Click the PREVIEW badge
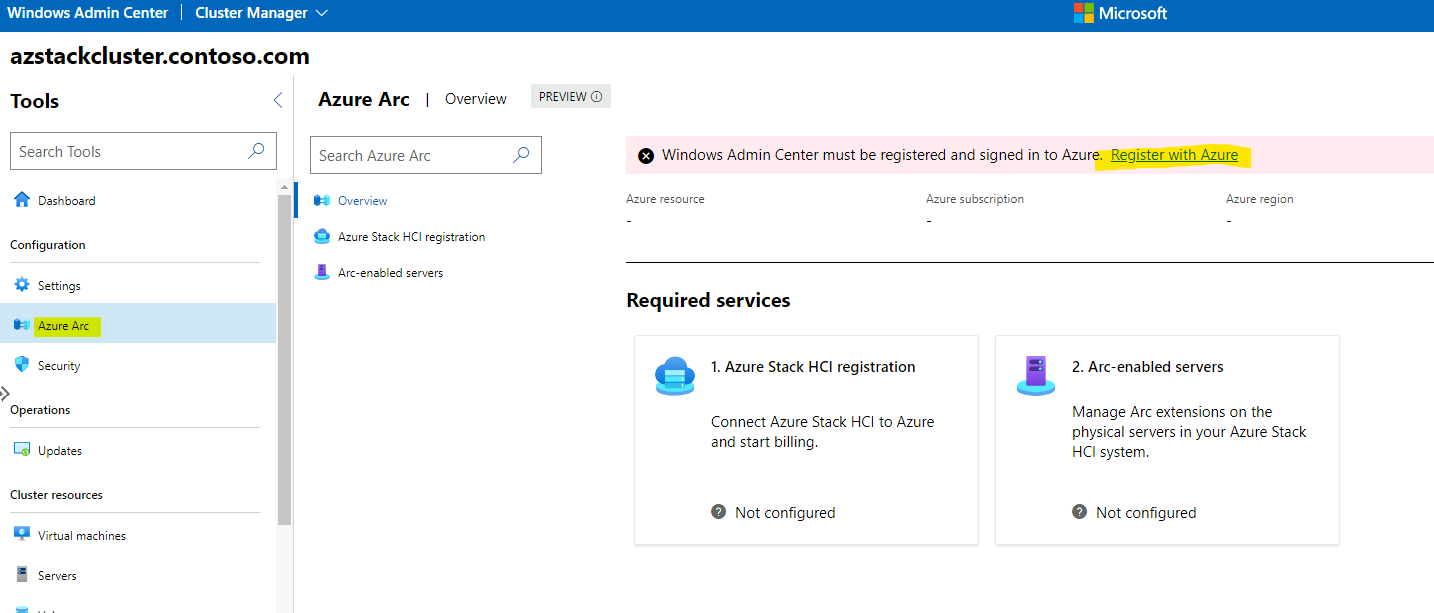Screen dimensions: 1434x613 tap(570, 97)
